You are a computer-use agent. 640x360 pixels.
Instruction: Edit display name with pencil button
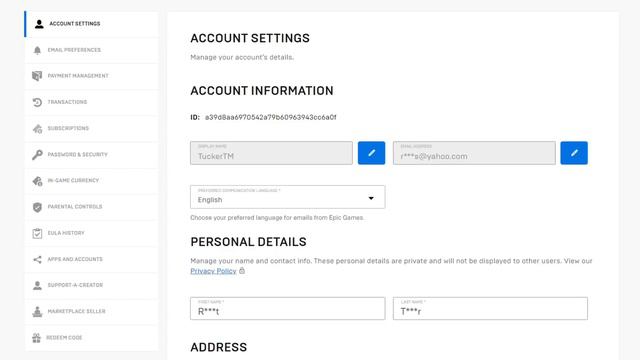click(x=371, y=153)
